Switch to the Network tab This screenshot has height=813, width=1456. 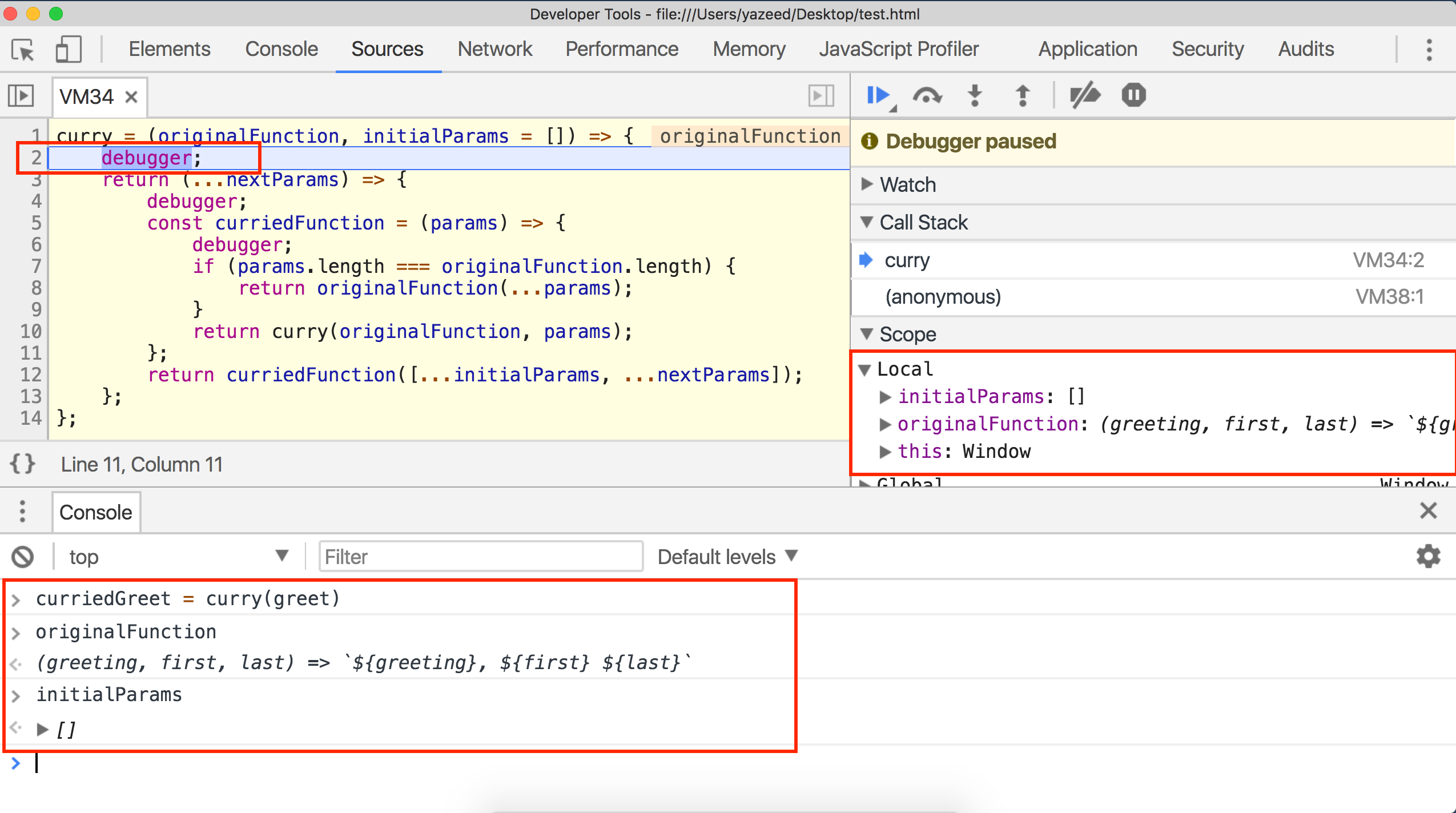494,49
